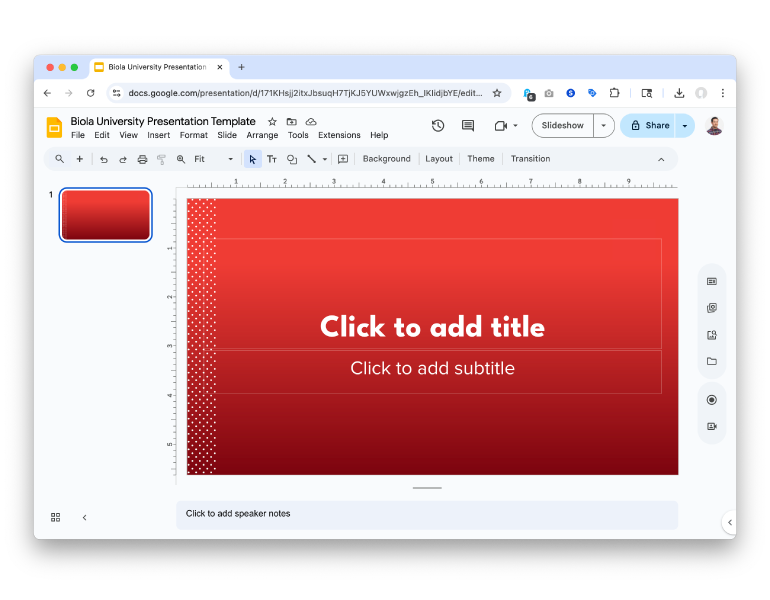Viewport: 770px width, 600px height.
Task: Rename the Biola University Presentation Template title
Action: point(163,121)
